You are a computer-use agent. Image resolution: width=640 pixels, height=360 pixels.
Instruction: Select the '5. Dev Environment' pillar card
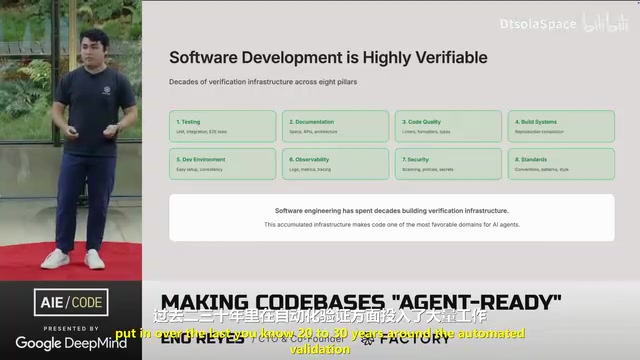point(223,164)
